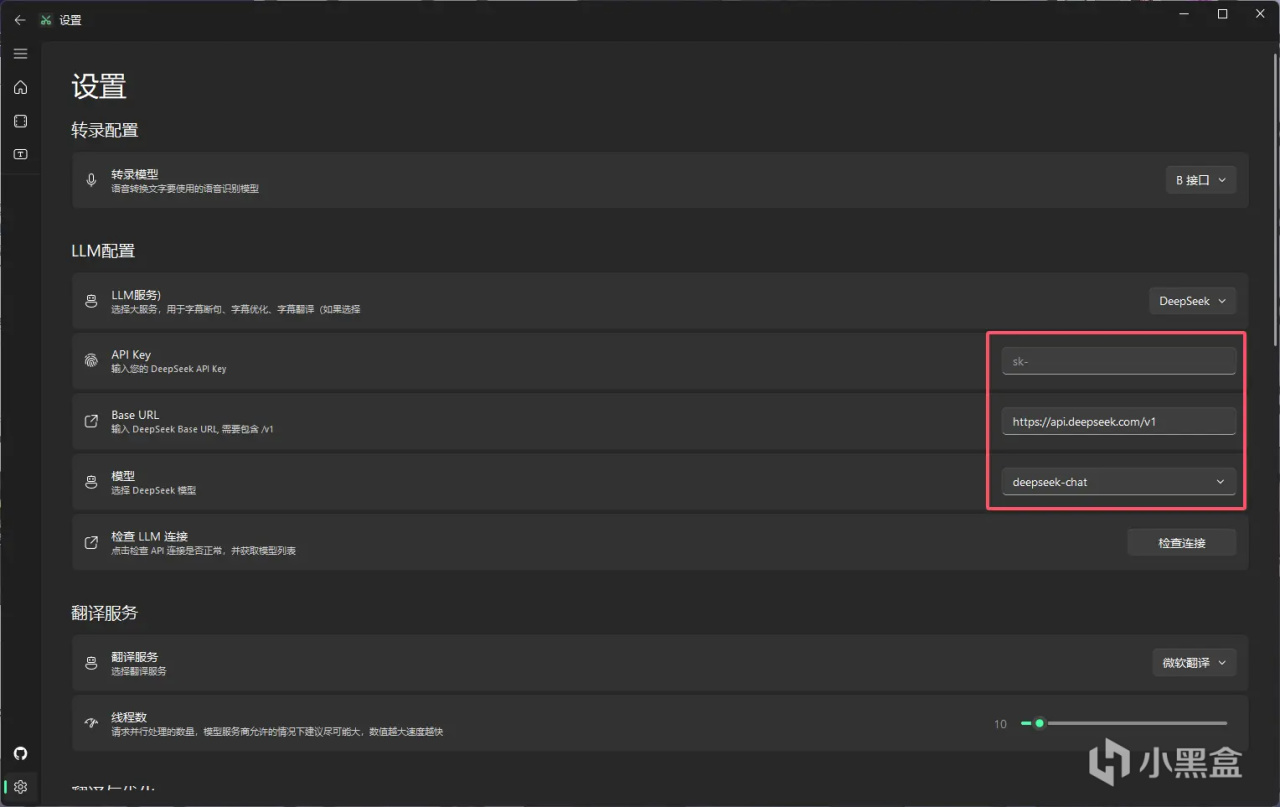This screenshot has height=807, width=1280.
Task: Click the 转录配置 section heading
Action: [105, 130]
